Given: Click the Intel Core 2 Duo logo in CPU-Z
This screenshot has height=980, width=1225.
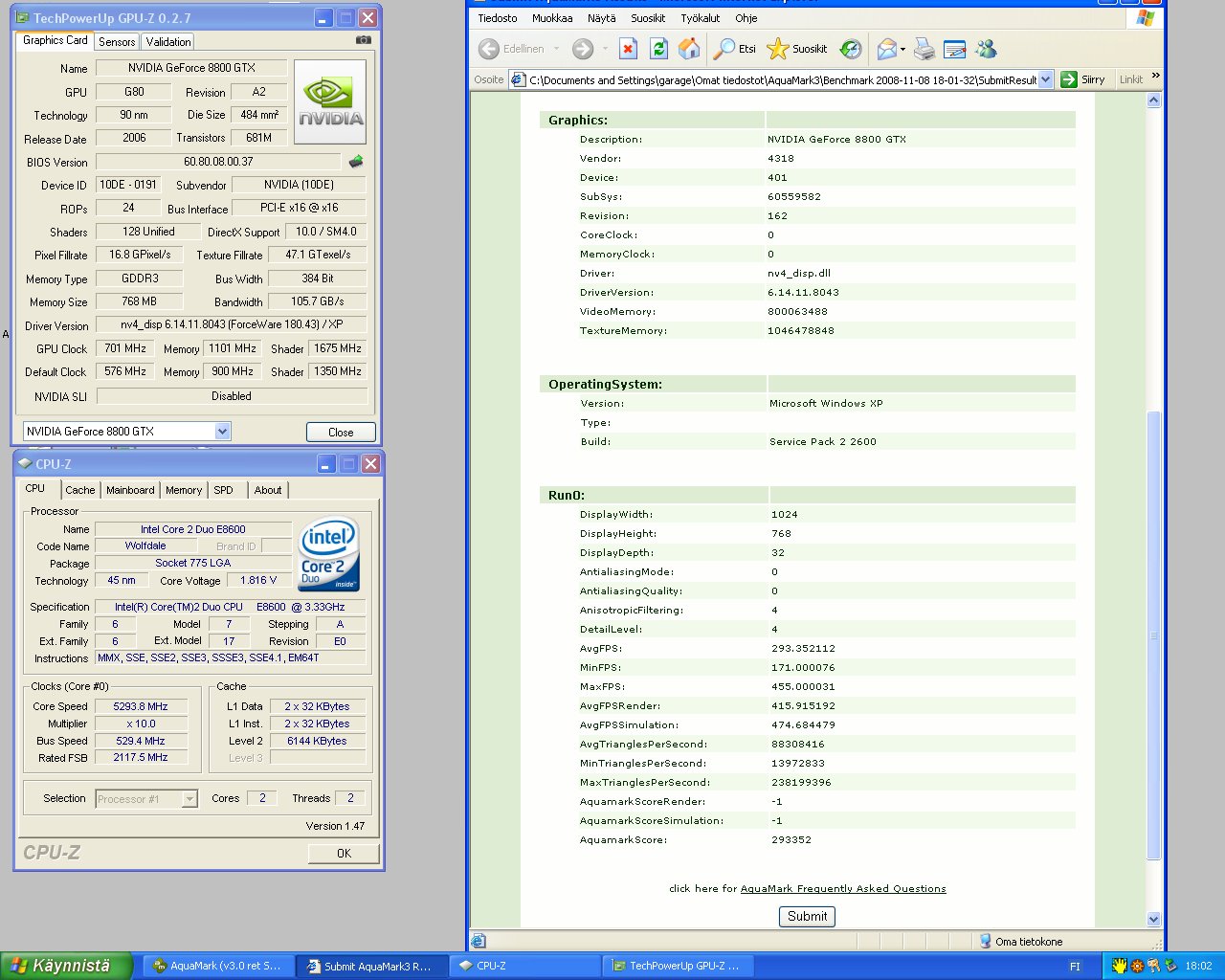Looking at the screenshot, I should click(x=329, y=554).
